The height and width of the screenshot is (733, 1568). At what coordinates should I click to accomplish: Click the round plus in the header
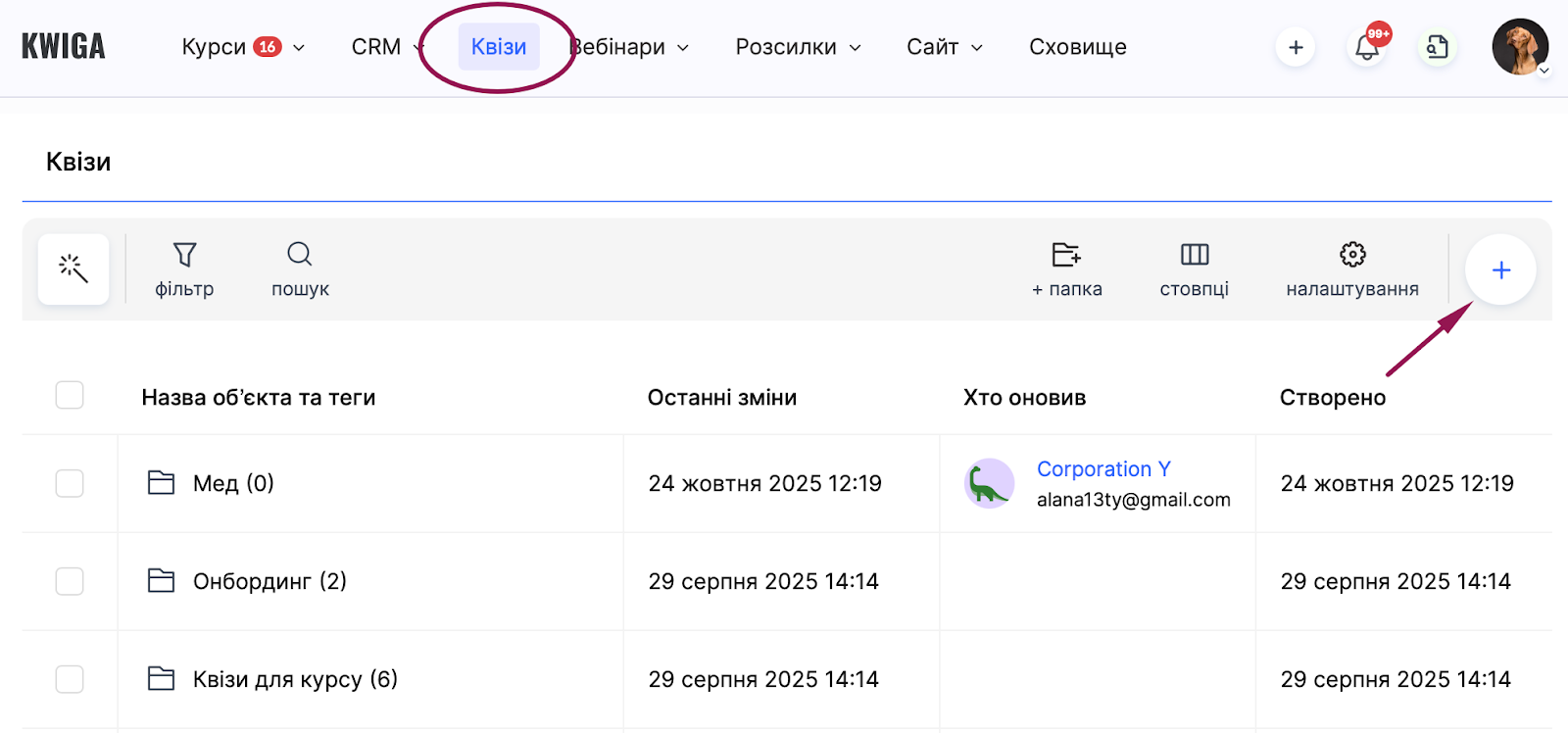pos(1296,47)
